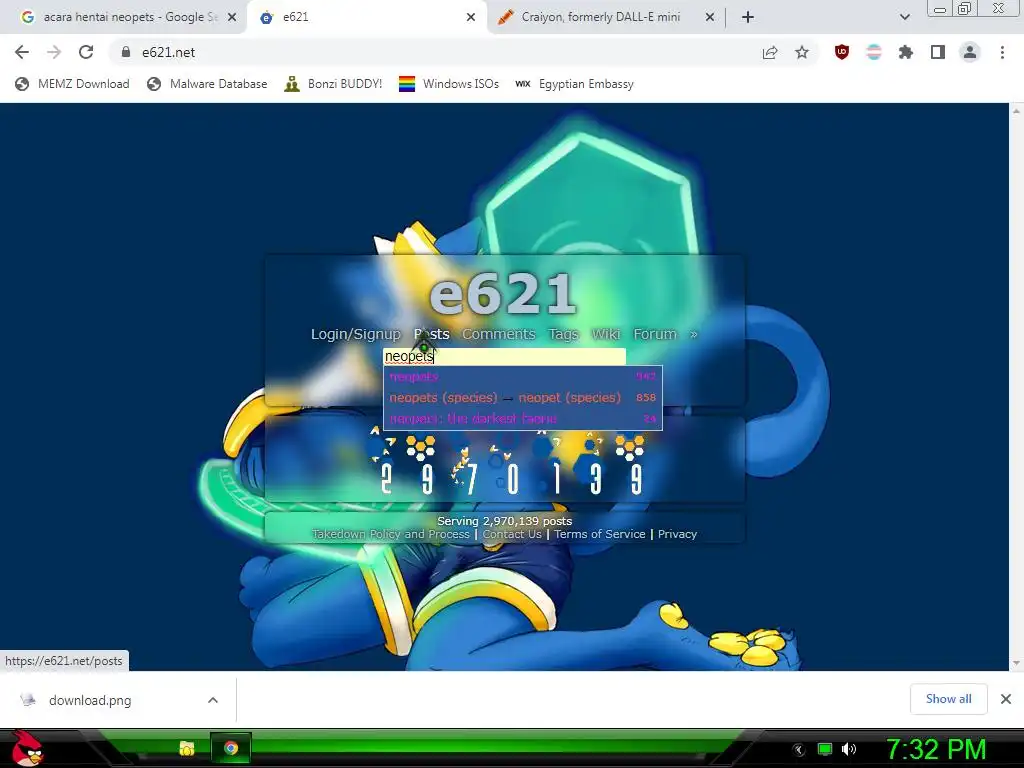Image resolution: width=1024 pixels, height=768 pixels.
Task: Close the e621 tab
Action: [x=471, y=18]
